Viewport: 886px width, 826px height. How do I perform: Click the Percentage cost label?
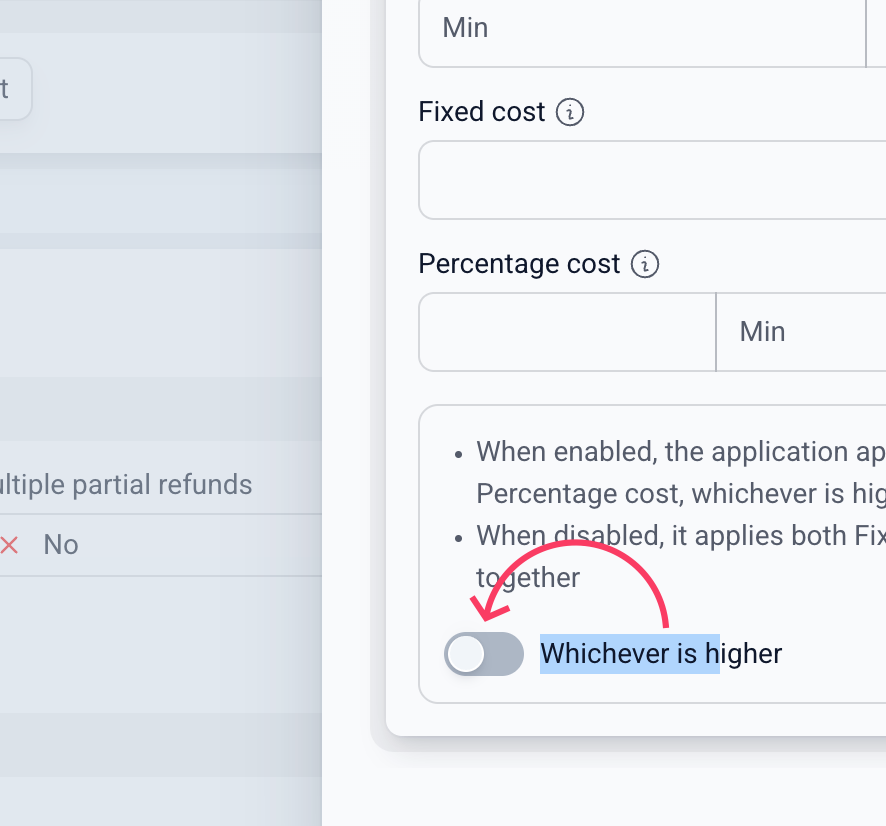click(519, 264)
